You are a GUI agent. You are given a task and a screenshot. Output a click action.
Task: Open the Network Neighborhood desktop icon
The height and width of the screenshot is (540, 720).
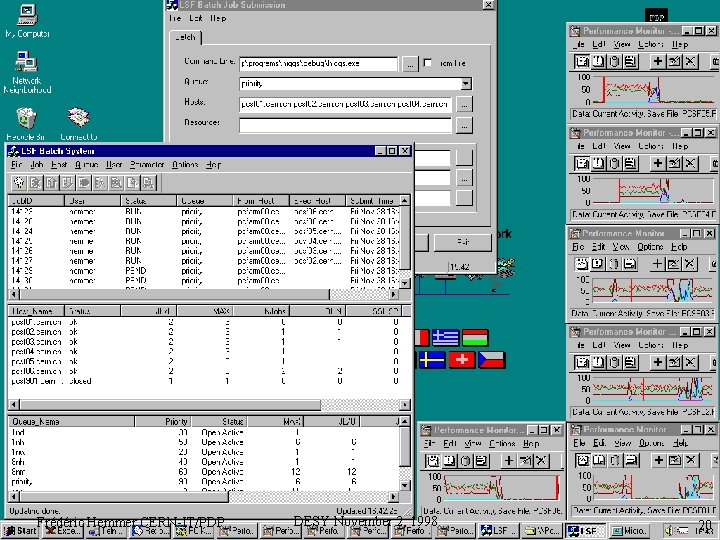point(27,73)
